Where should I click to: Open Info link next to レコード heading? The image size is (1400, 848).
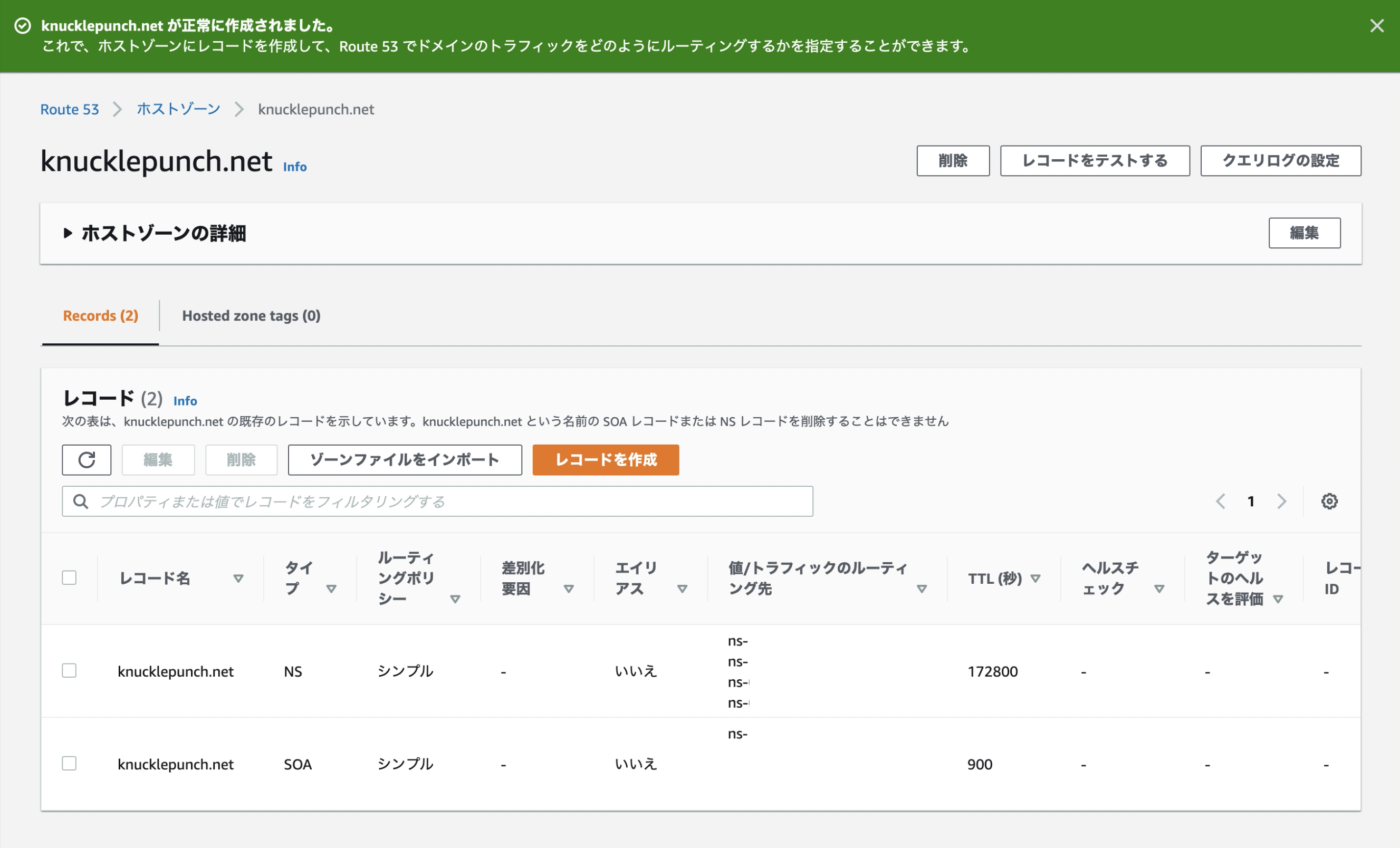(x=185, y=401)
